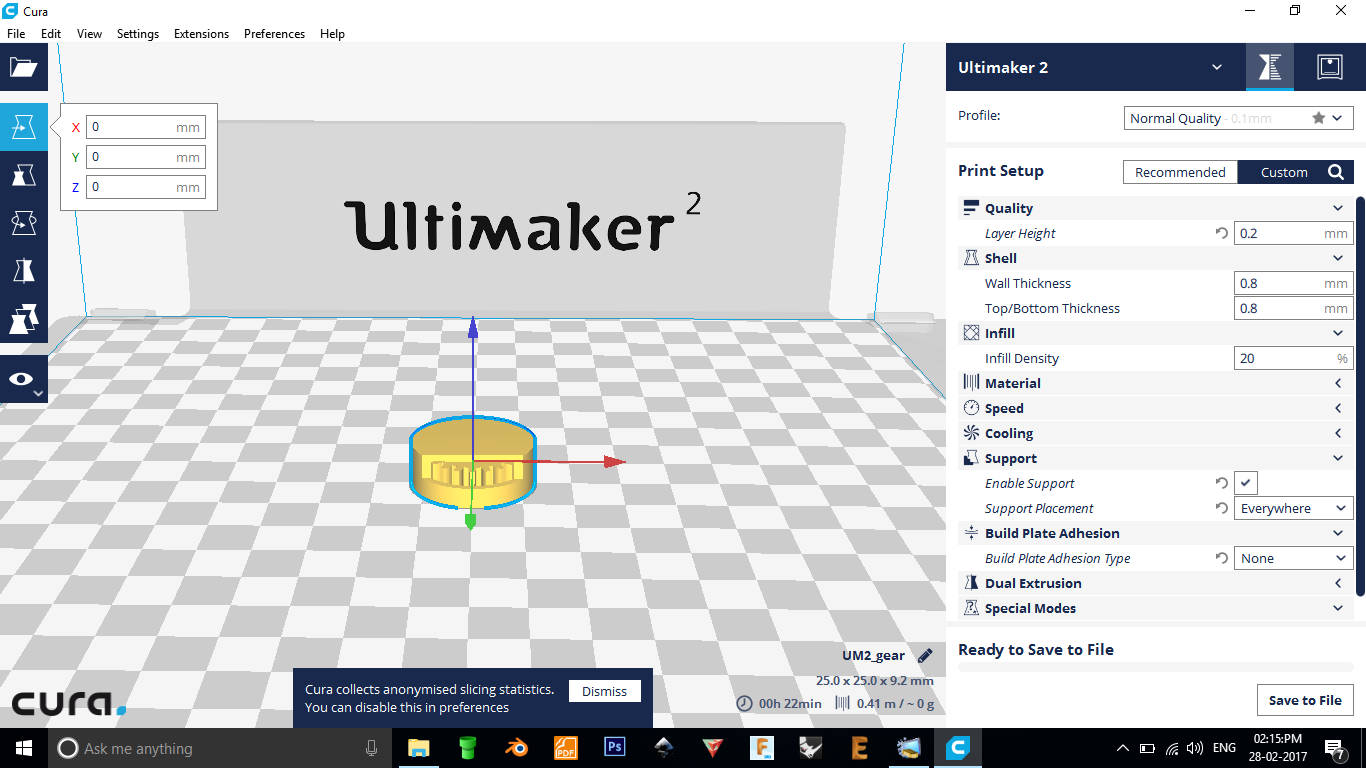1366x768 pixels.
Task: Click the Speed category icon
Action: coord(970,408)
